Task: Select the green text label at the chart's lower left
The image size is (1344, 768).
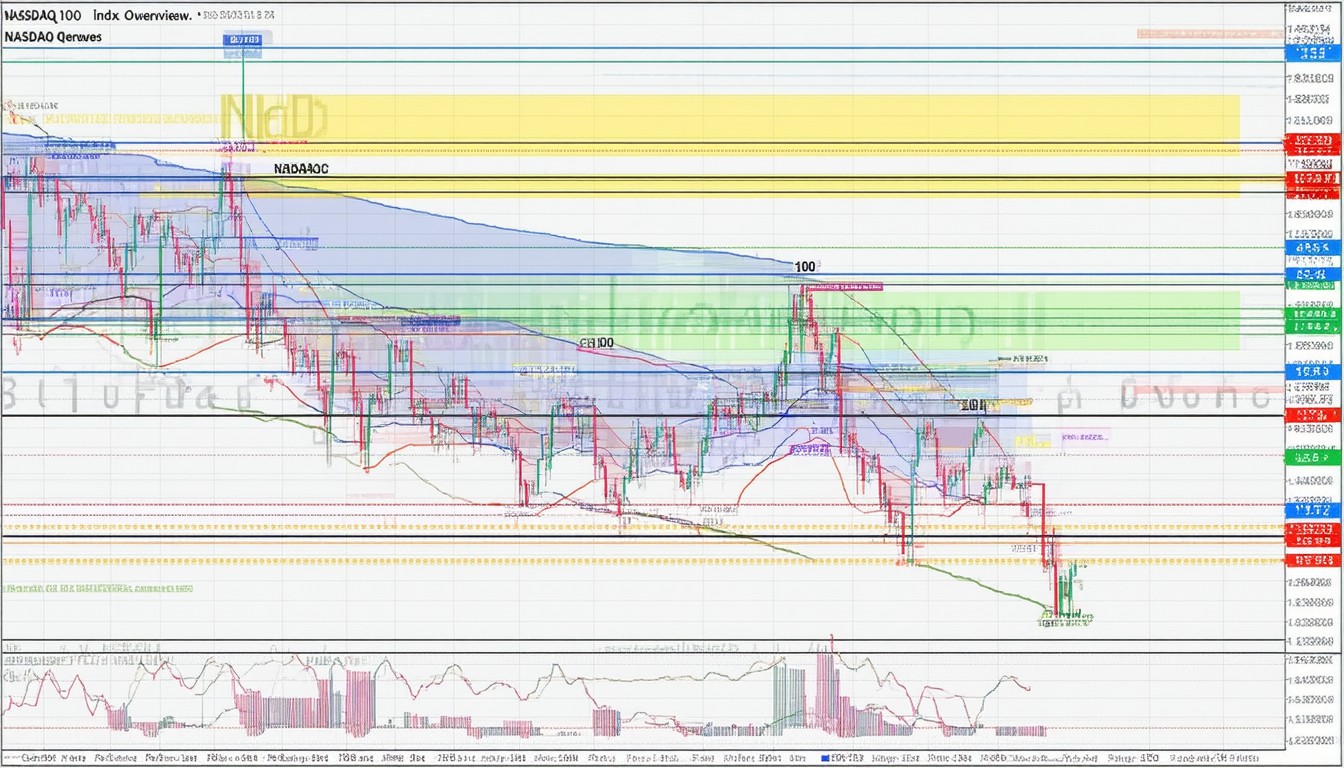Action: [98, 589]
